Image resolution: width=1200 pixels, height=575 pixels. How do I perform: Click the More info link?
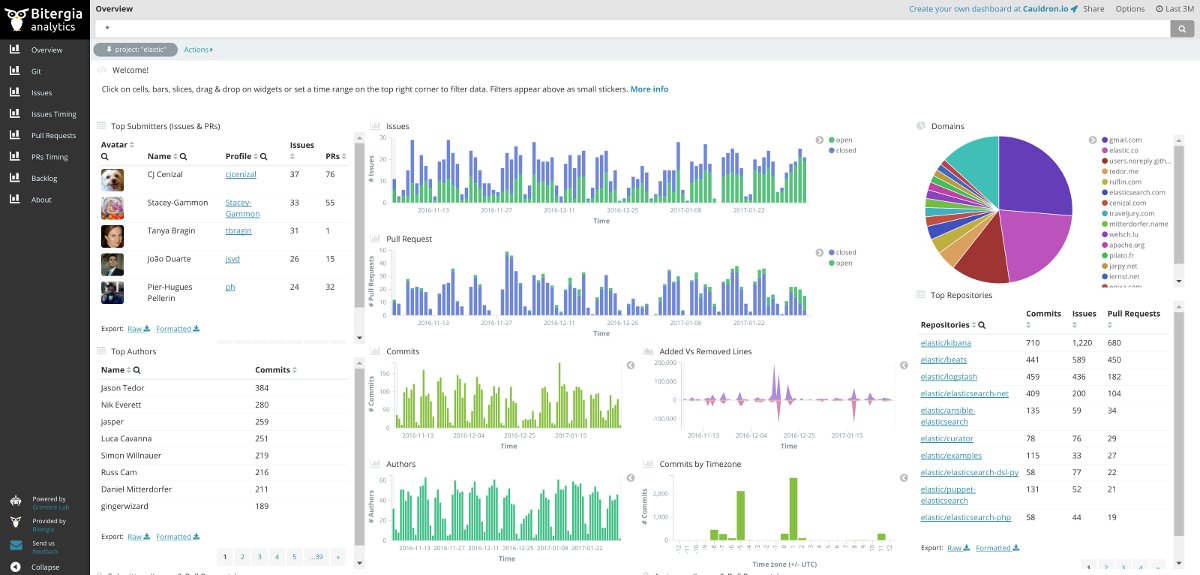(649, 89)
